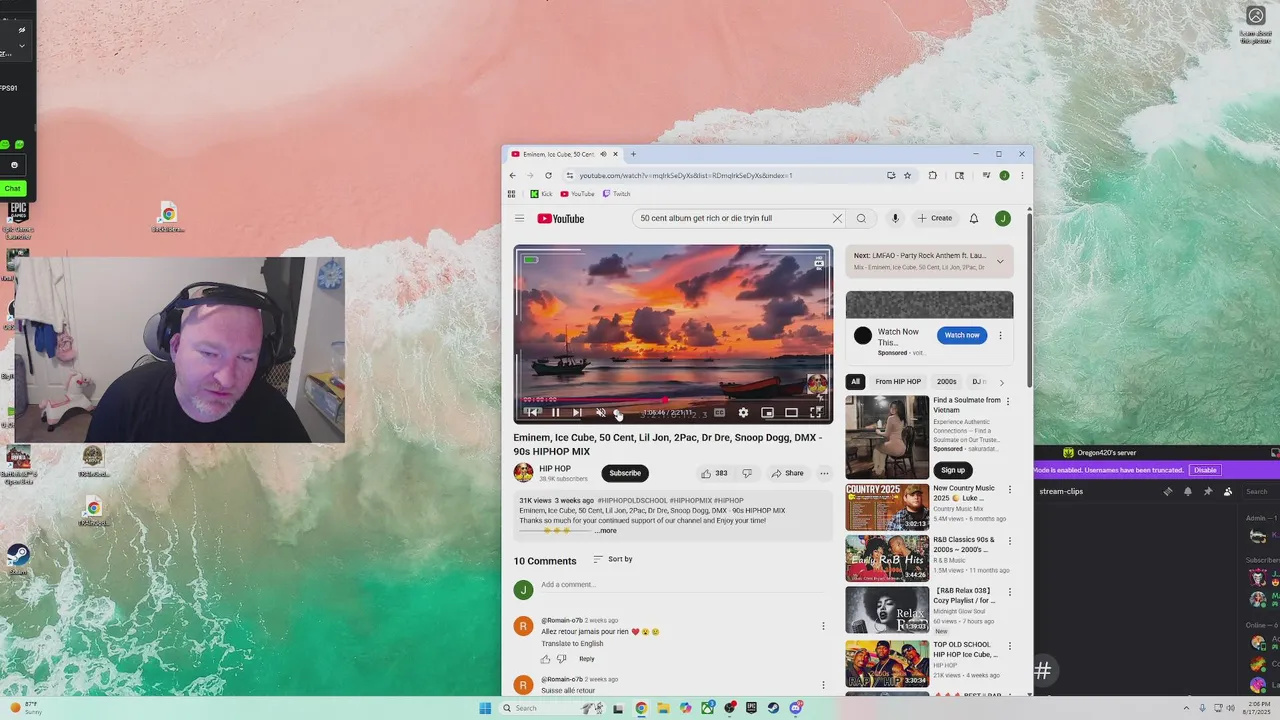Expand the description with ...more
Viewport: 1280px width, 720px height.
click(606, 531)
